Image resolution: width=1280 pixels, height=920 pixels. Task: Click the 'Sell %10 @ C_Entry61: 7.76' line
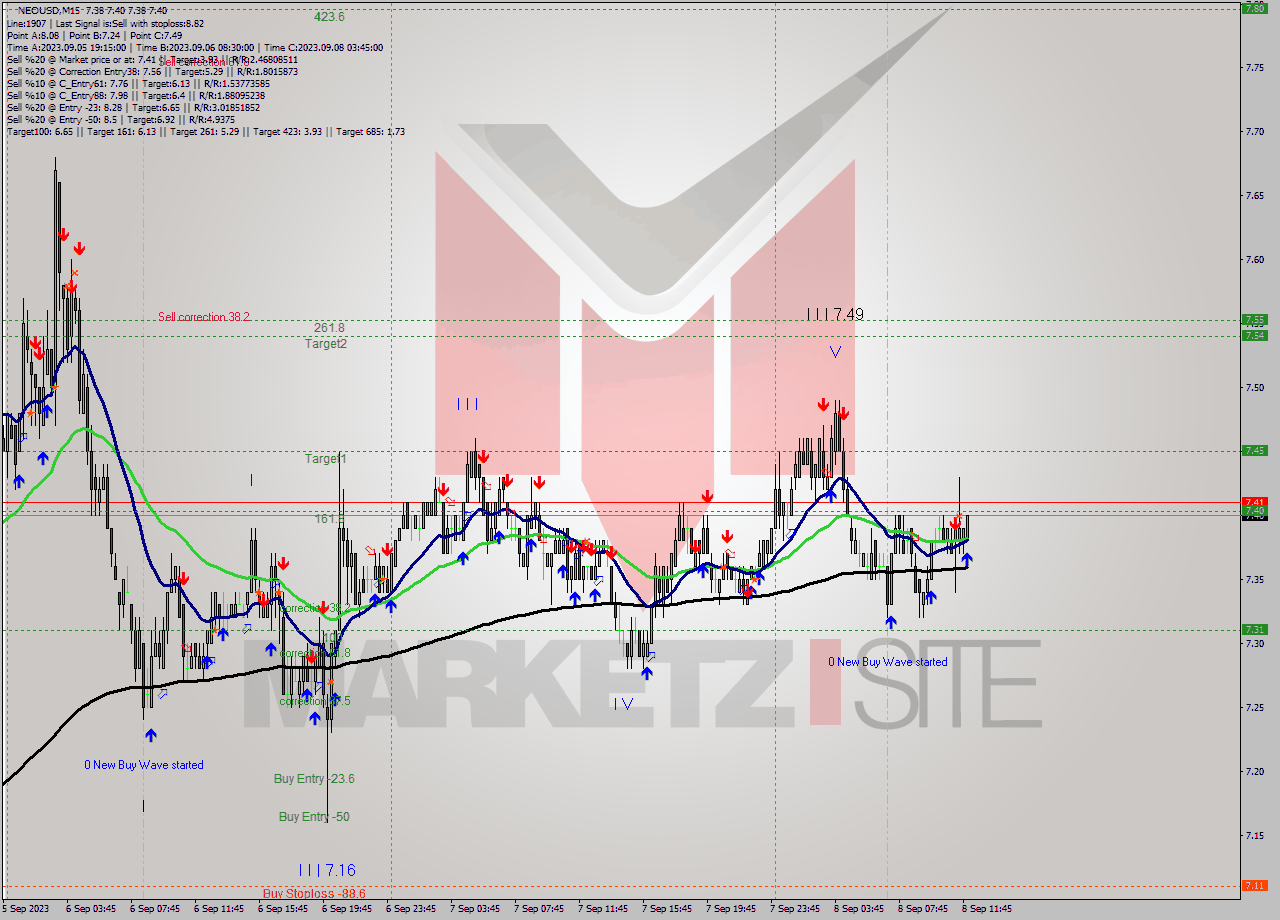pyautogui.click(x=138, y=83)
